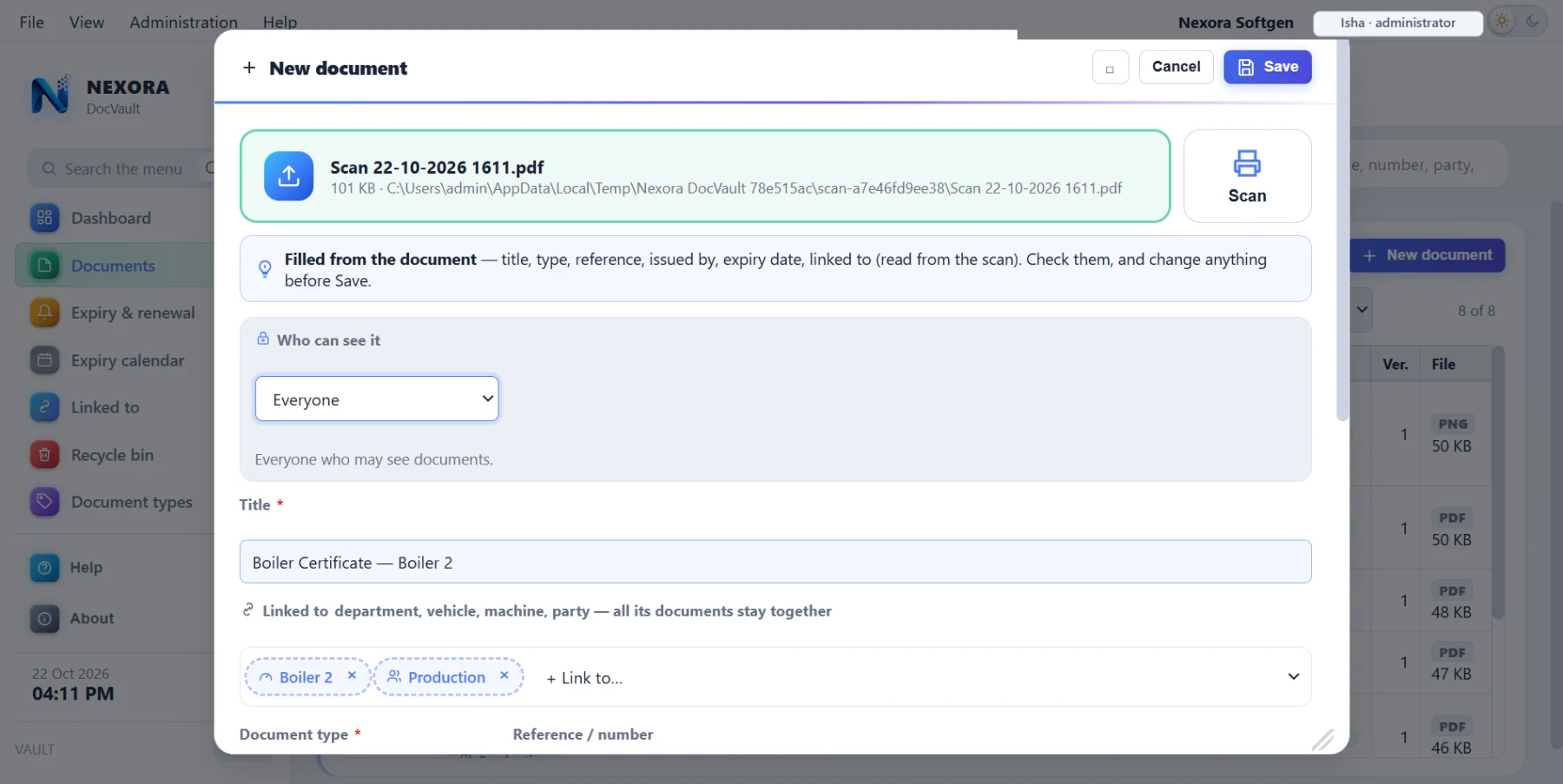Click the upload icon beside the scanned file
Viewport: 1563px width, 784px height.
coord(288,176)
